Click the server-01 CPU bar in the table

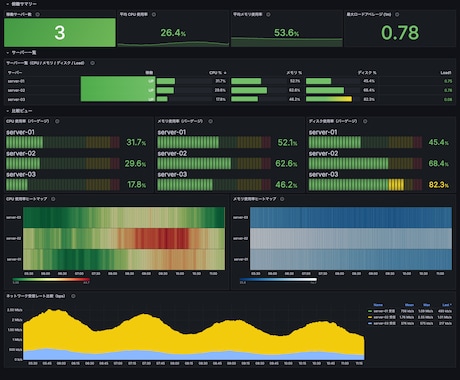click(x=166, y=81)
